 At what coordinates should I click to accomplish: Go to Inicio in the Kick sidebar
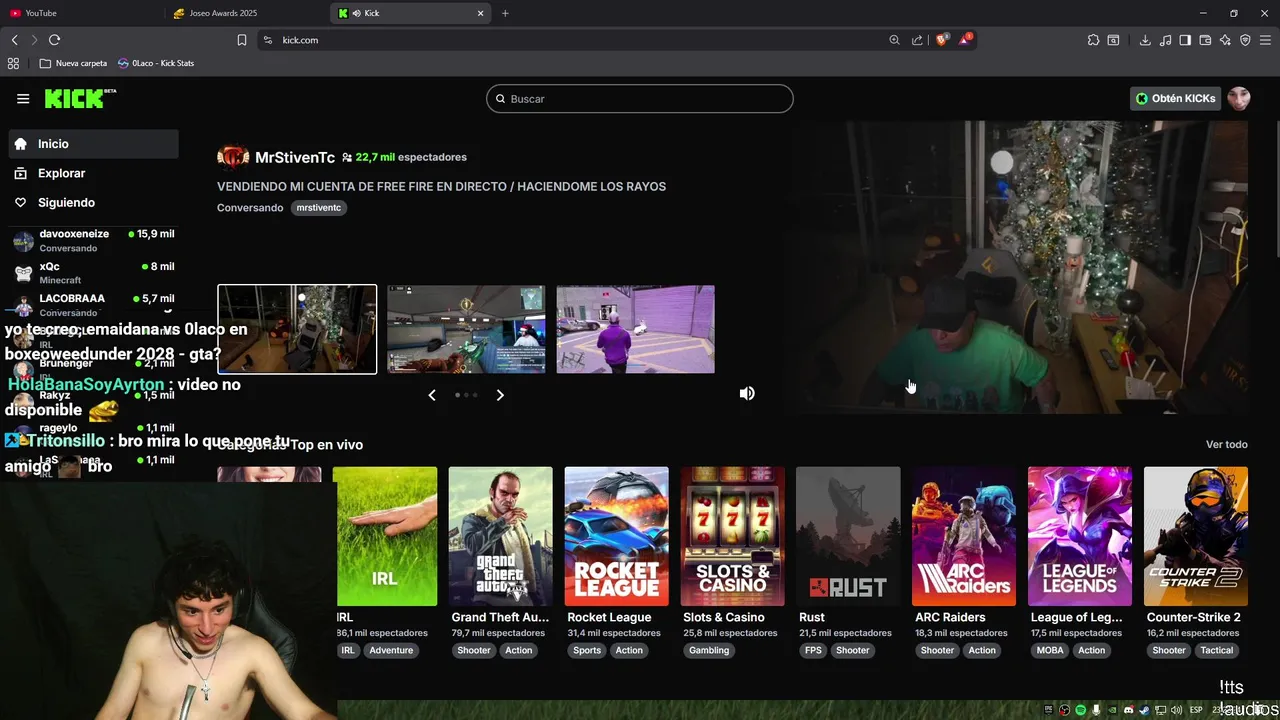[93, 144]
